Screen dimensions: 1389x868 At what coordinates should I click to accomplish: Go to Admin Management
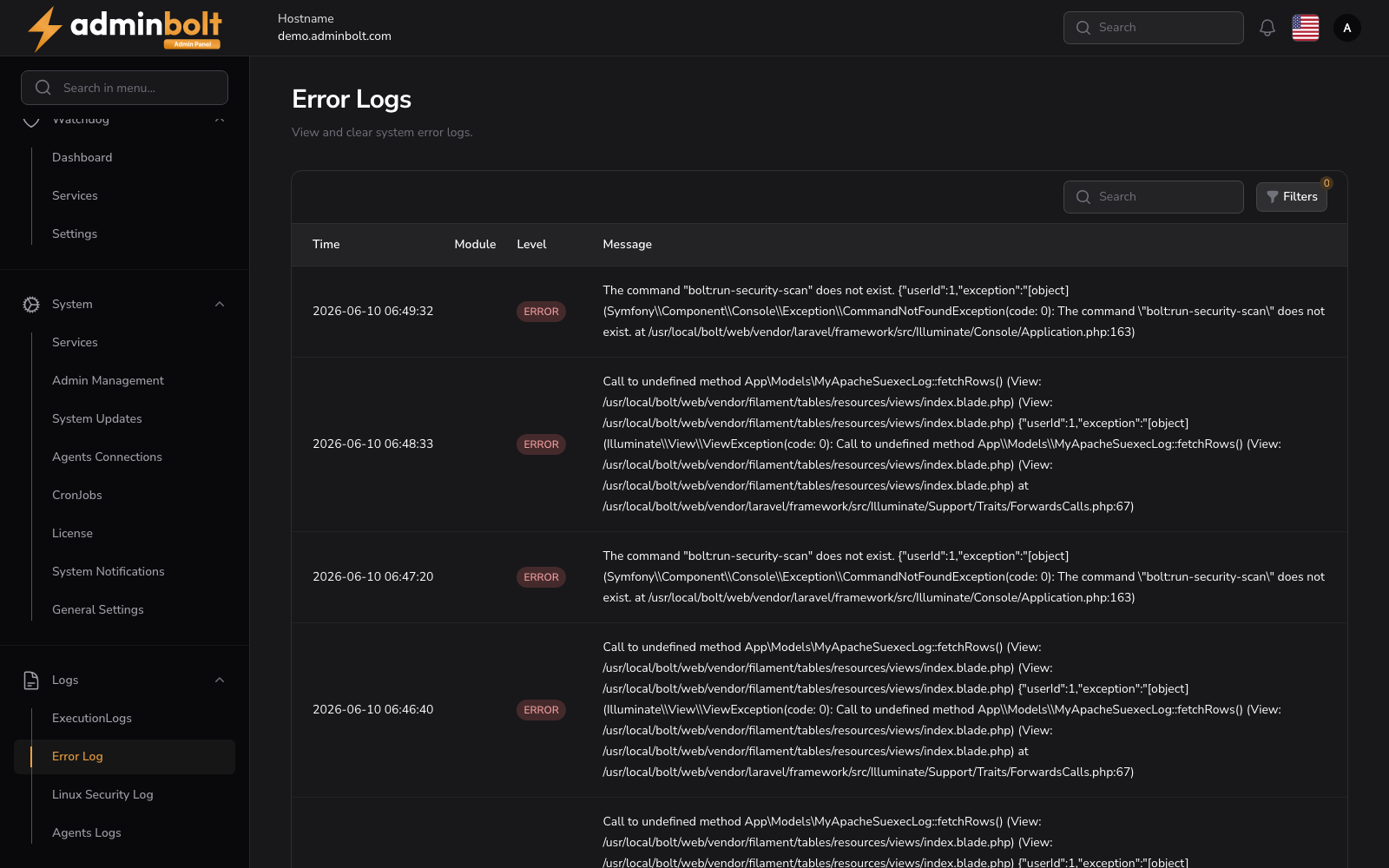click(x=108, y=381)
